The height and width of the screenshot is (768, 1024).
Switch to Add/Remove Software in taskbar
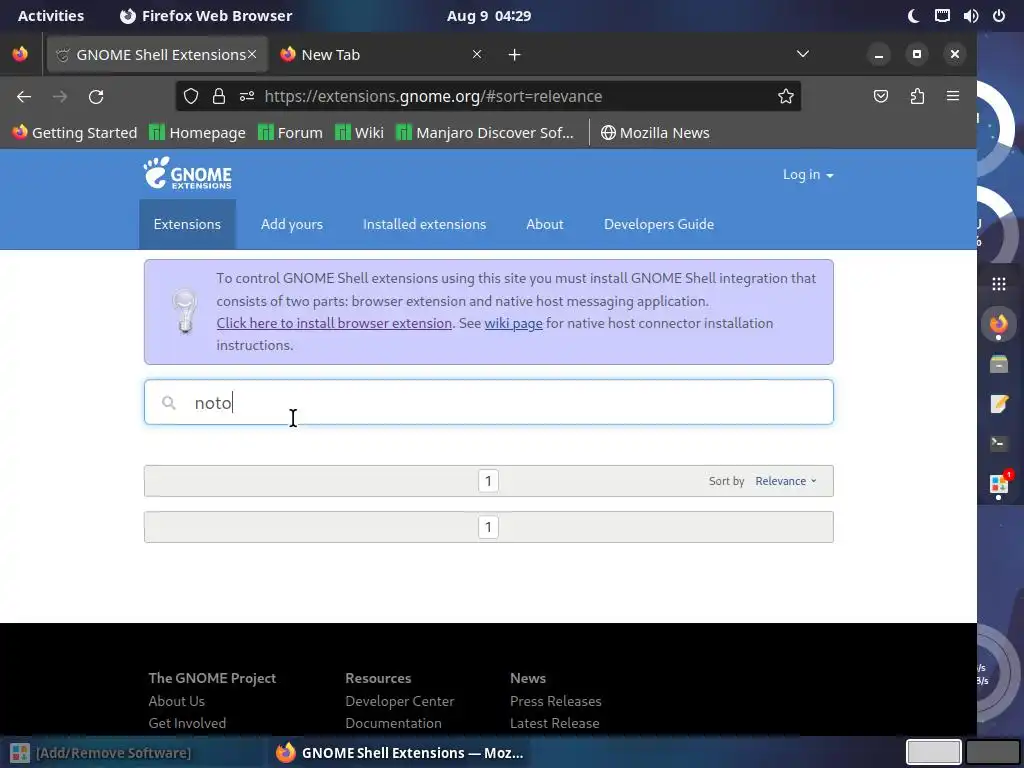coord(101,753)
